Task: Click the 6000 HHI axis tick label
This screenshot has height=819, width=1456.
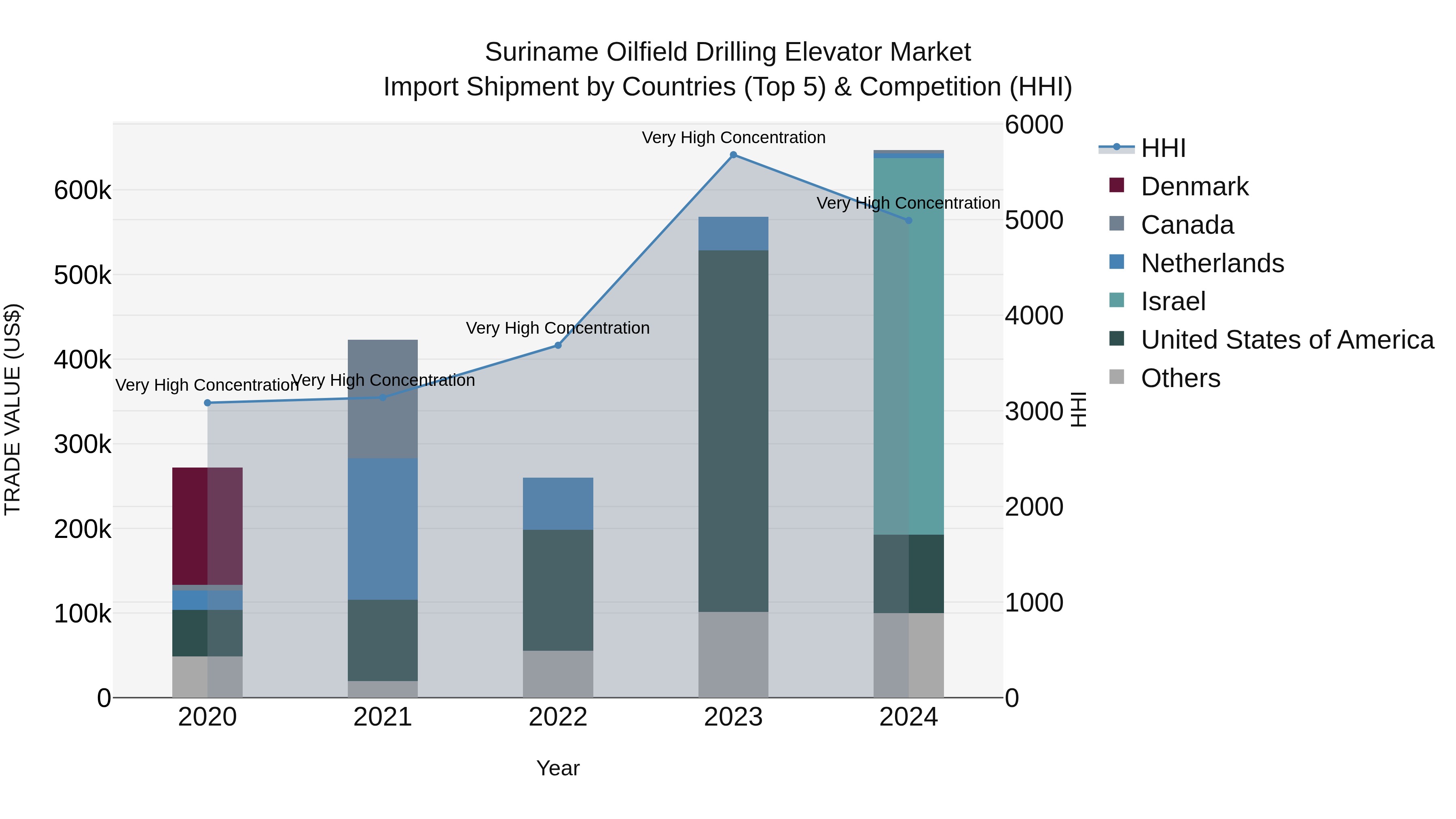Action: click(1034, 125)
